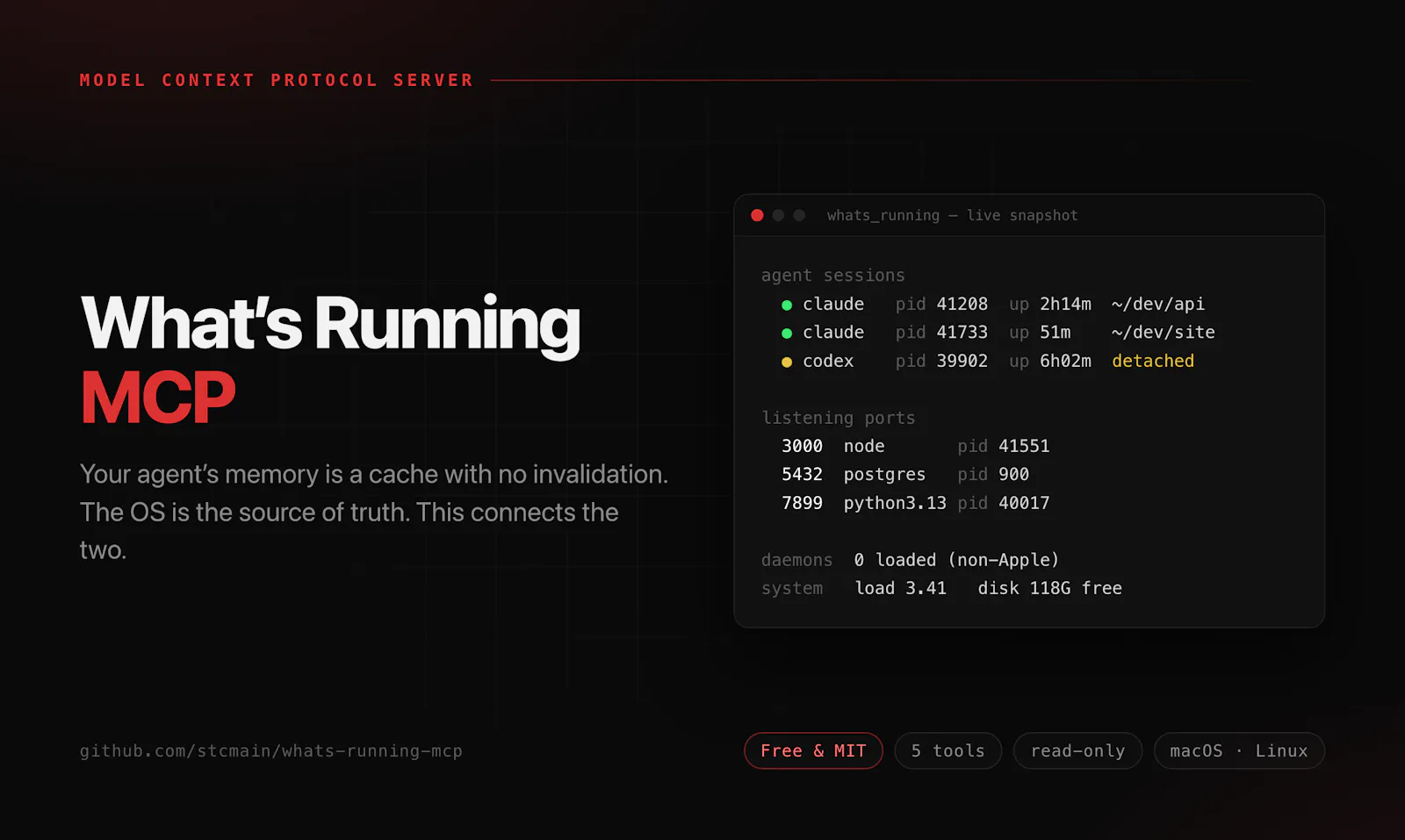Click 0 loaded (non-Apple) text
The height and width of the screenshot is (840, 1405).
[x=956, y=560]
